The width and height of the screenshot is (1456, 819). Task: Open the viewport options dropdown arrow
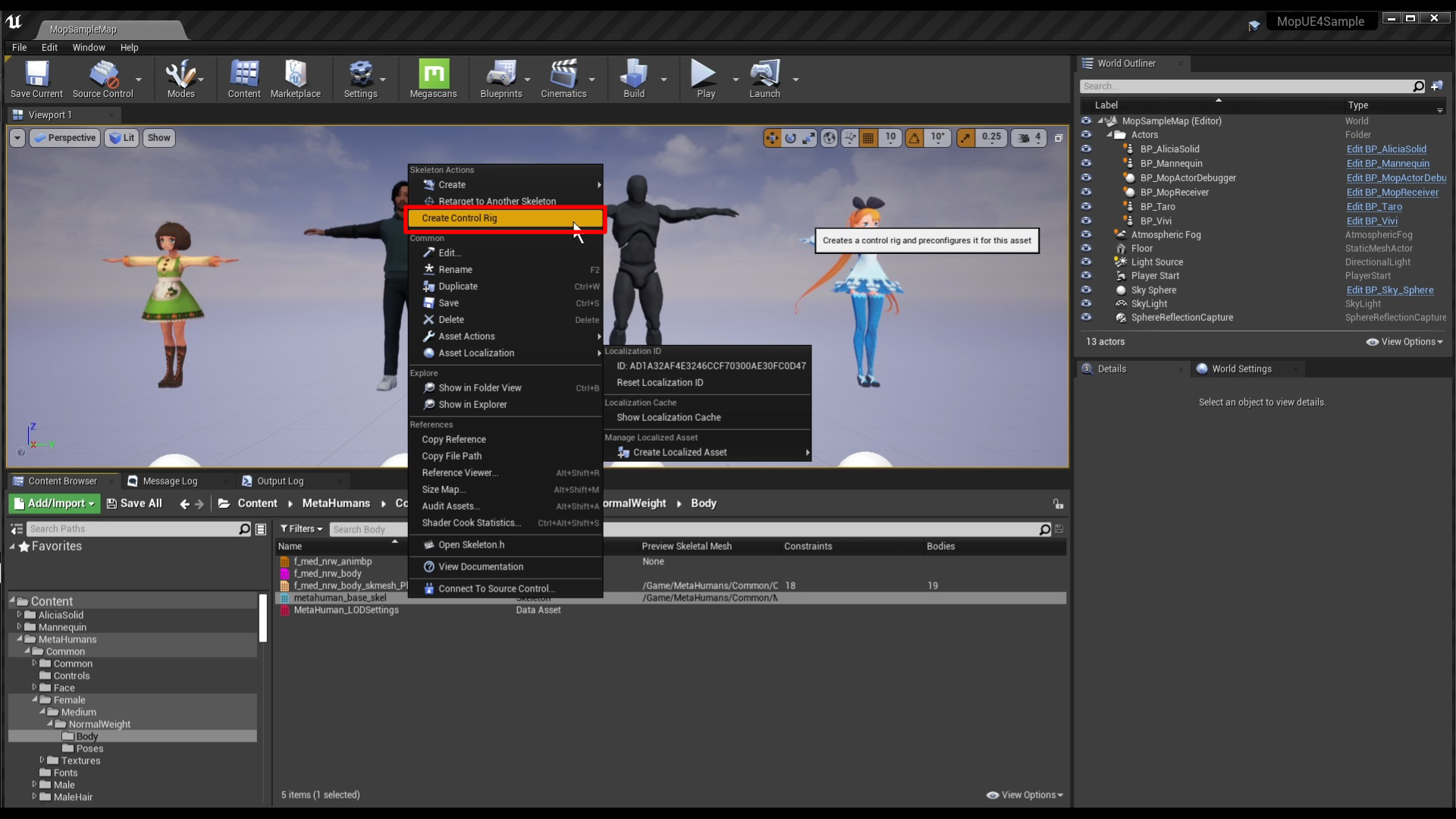click(17, 138)
